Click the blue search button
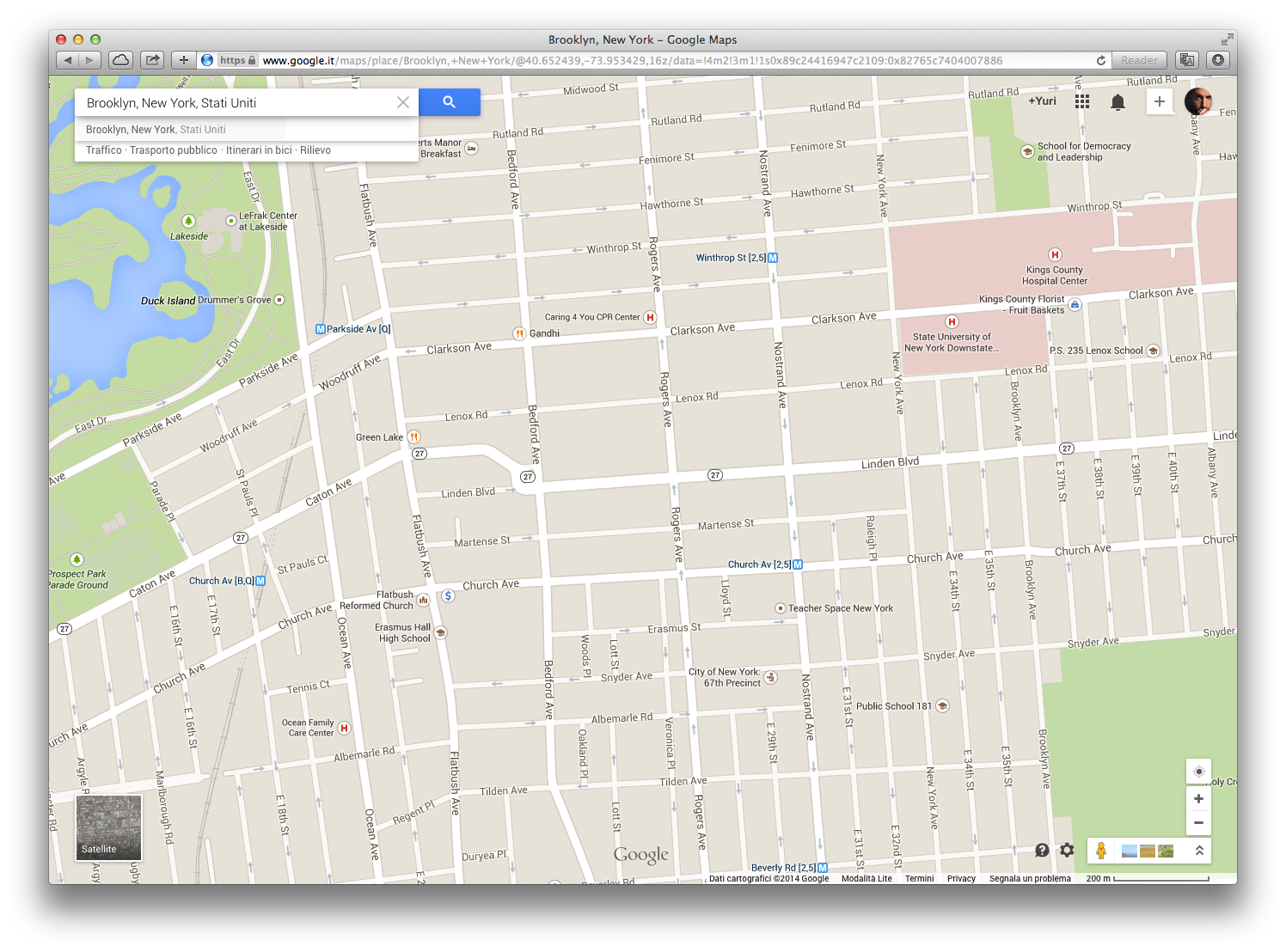Viewport: 1286px width, 952px height. coord(449,102)
